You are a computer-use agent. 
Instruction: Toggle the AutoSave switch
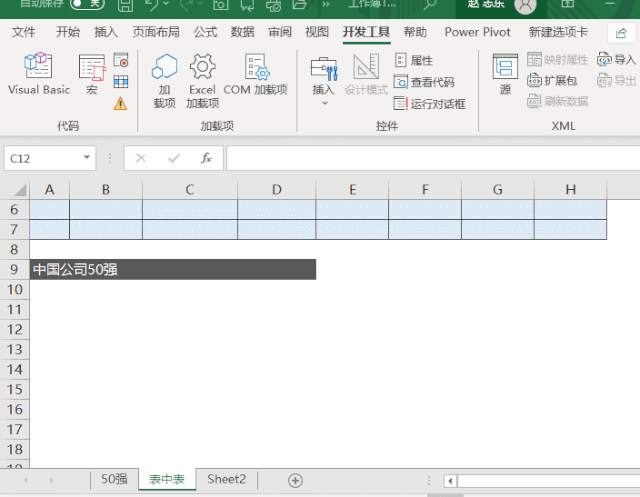(x=87, y=4)
